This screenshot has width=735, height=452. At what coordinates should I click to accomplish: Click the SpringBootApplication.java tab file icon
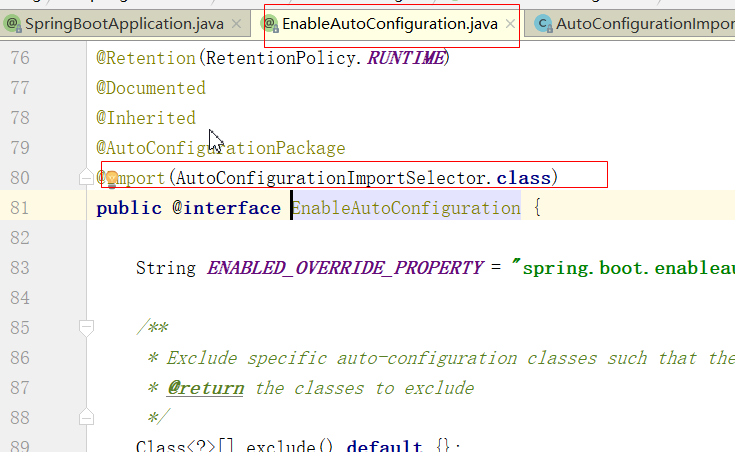(13, 22)
